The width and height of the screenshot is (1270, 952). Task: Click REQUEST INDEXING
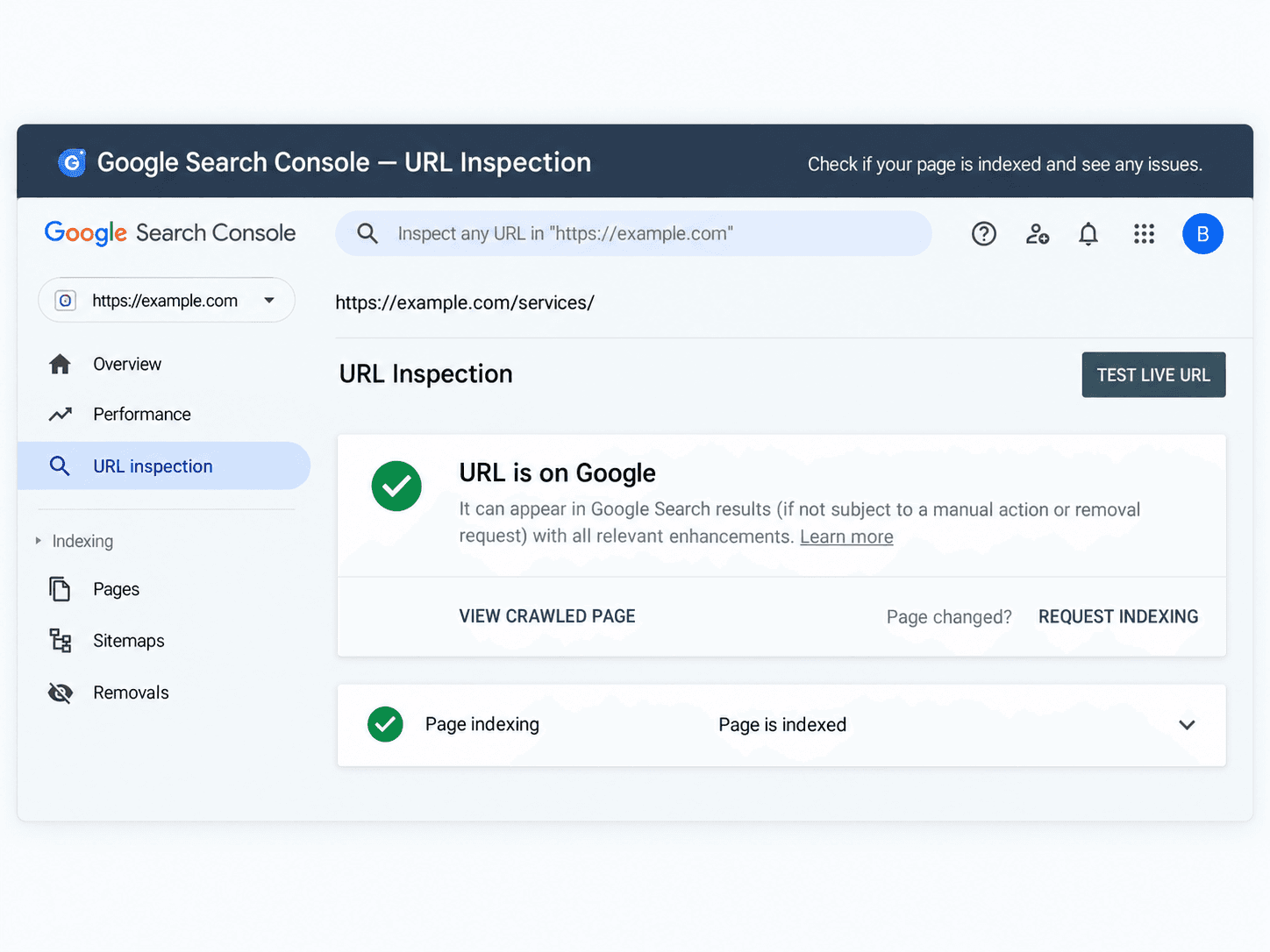[x=1118, y=616]
